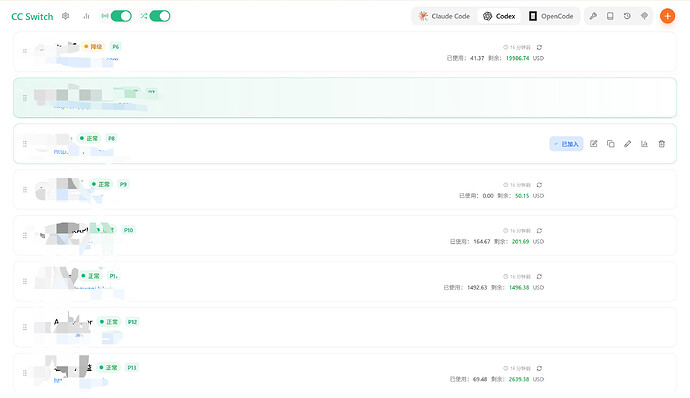Click the 正常 status badge on the P12 row

tap(109, 322)
